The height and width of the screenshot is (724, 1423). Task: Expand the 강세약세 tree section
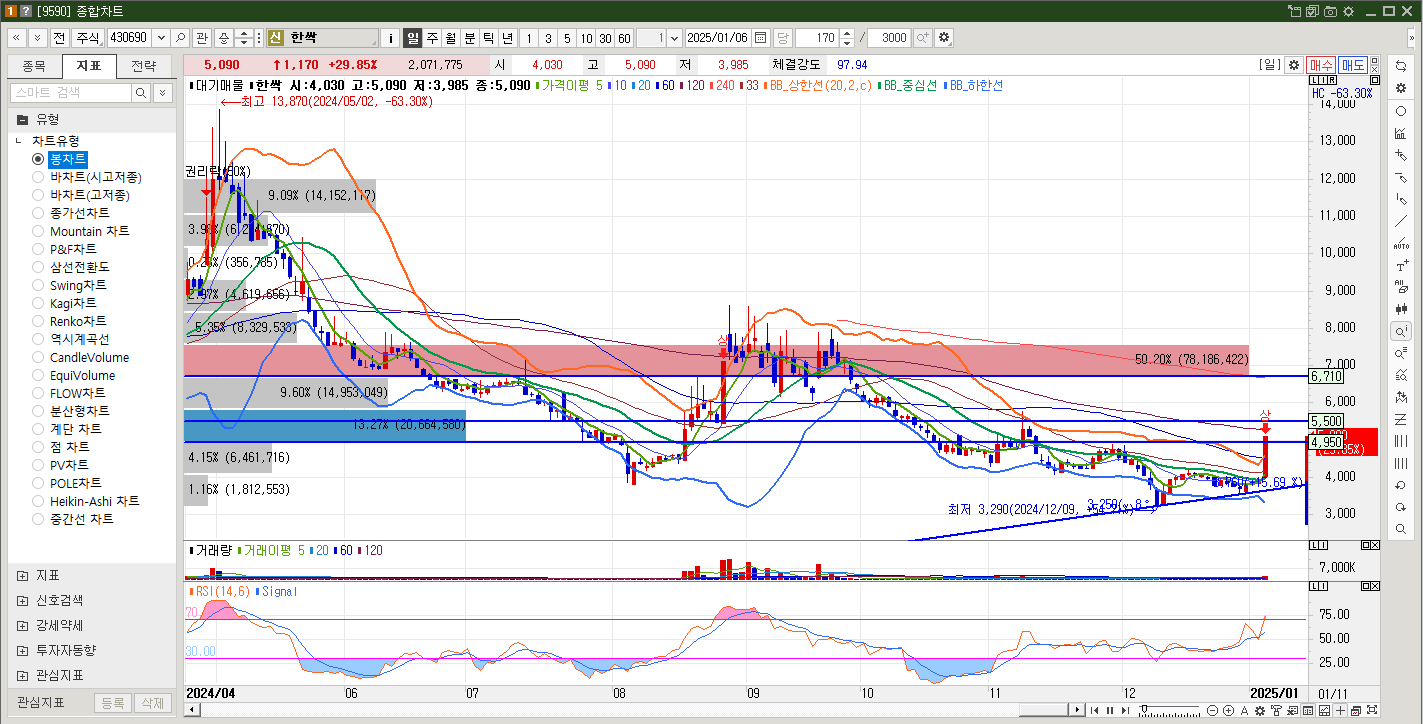(23, 625)
